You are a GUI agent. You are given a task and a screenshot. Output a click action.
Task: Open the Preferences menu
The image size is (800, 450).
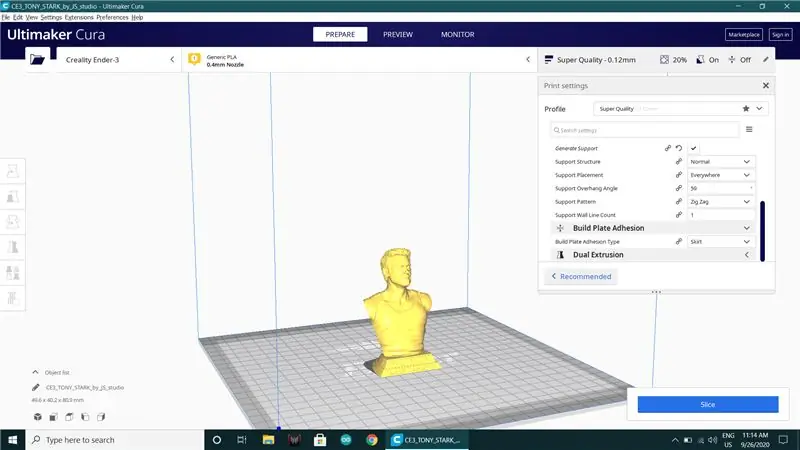(x=112, y=17)
